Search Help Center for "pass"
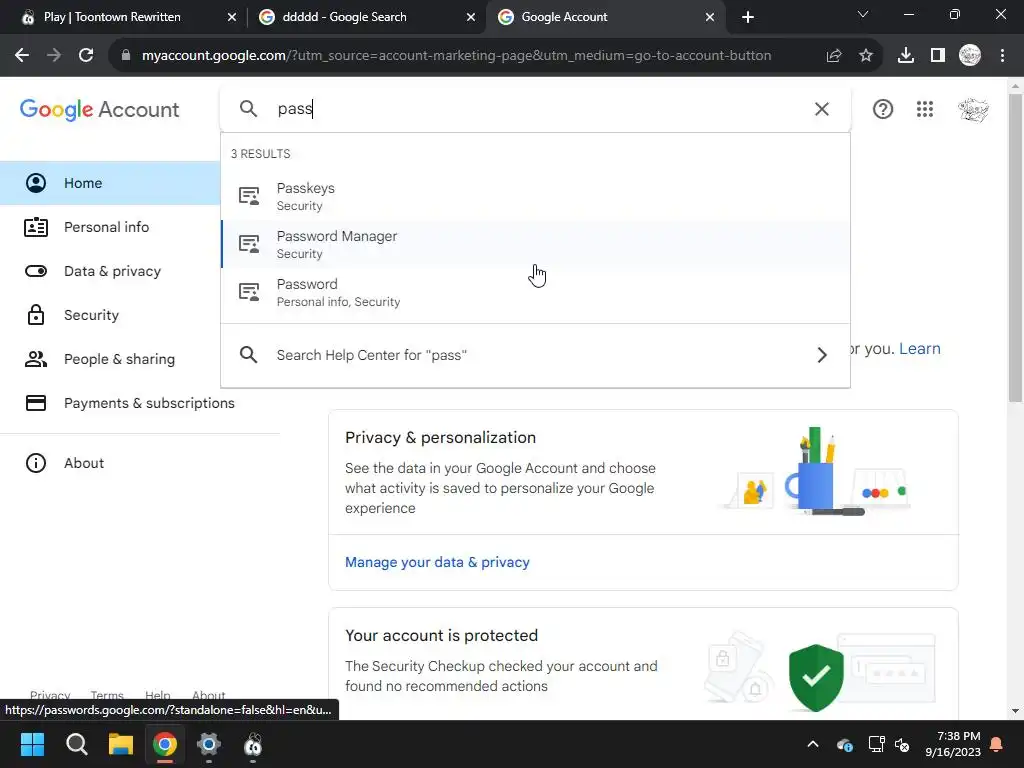1024x768 pixels. coord(536,355)
